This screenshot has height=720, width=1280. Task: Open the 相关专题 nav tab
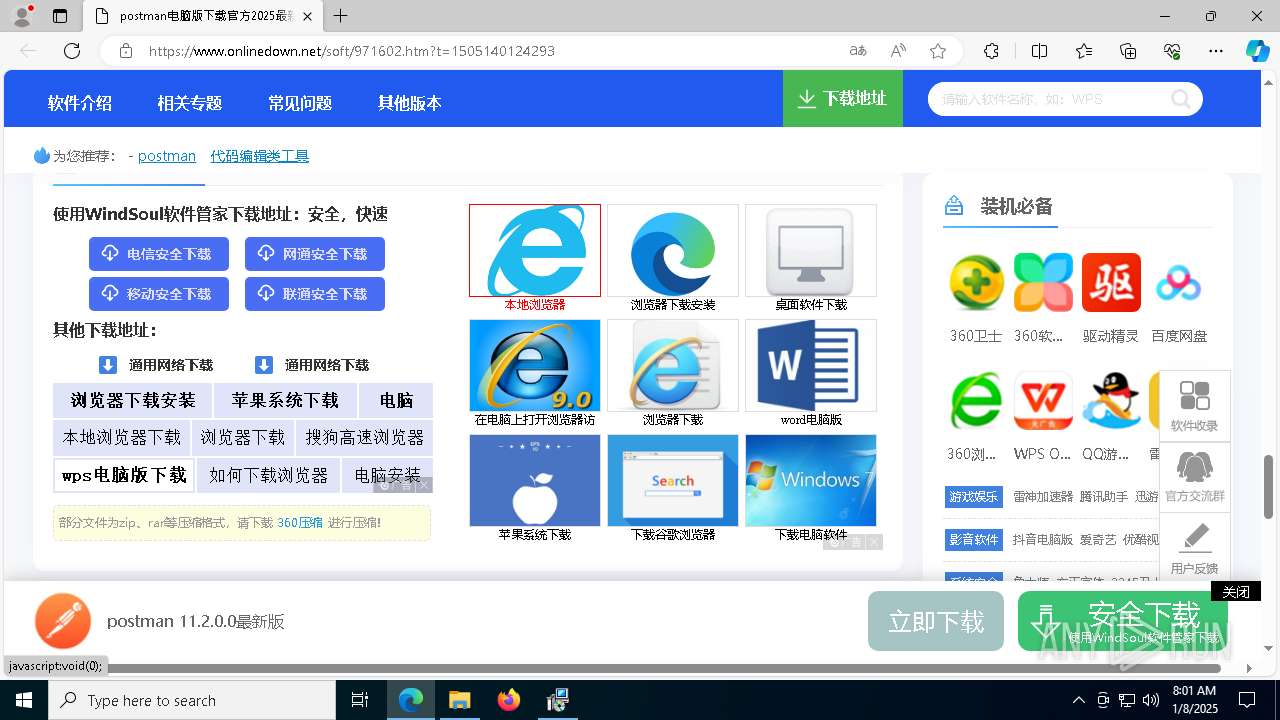(190, 103)
